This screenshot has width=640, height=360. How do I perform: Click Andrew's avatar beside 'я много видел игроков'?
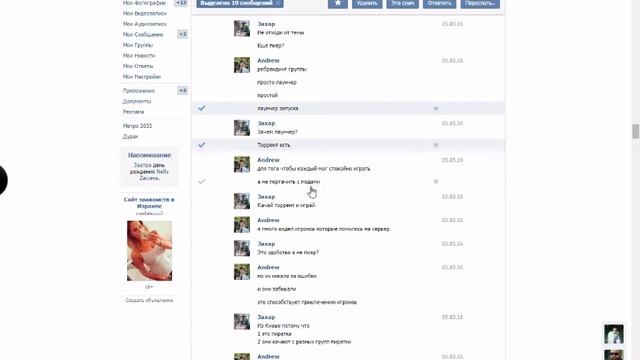(x=242, y=225)
